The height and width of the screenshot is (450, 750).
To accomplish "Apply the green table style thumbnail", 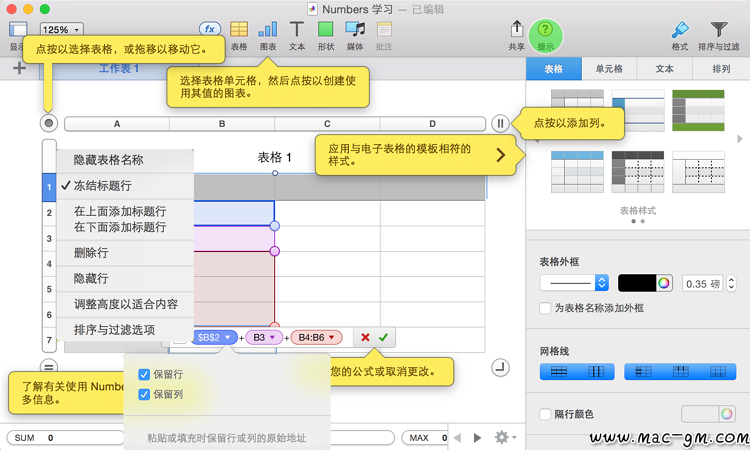I will pyautogui.click(x=698, y=110).
